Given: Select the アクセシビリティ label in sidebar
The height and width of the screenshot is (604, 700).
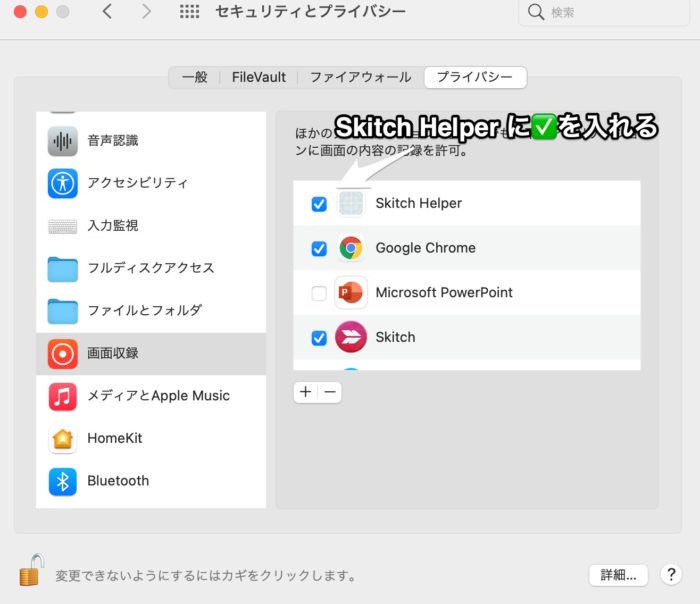Looking at the screenshot, I should pos(138,183).
